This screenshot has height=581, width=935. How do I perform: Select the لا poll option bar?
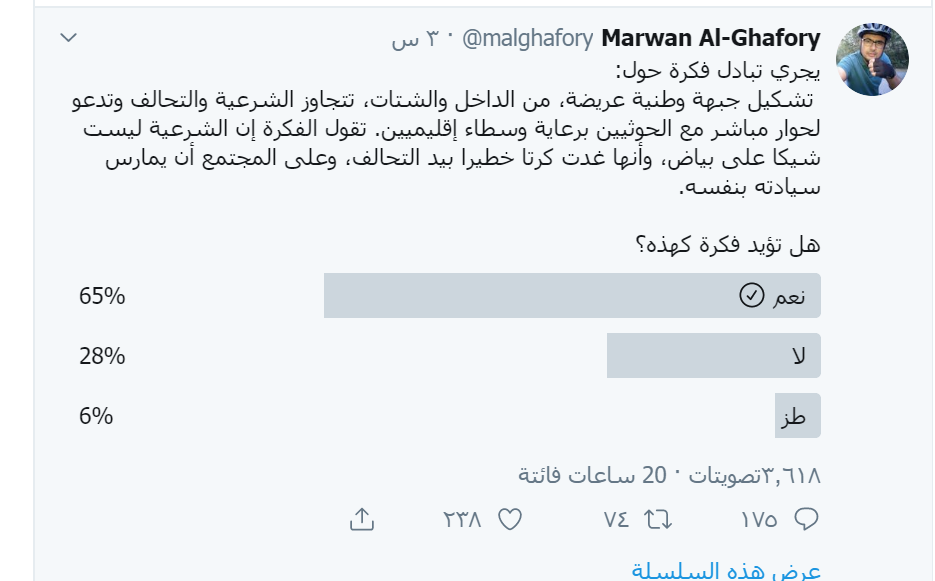click(x=714, y=356)
